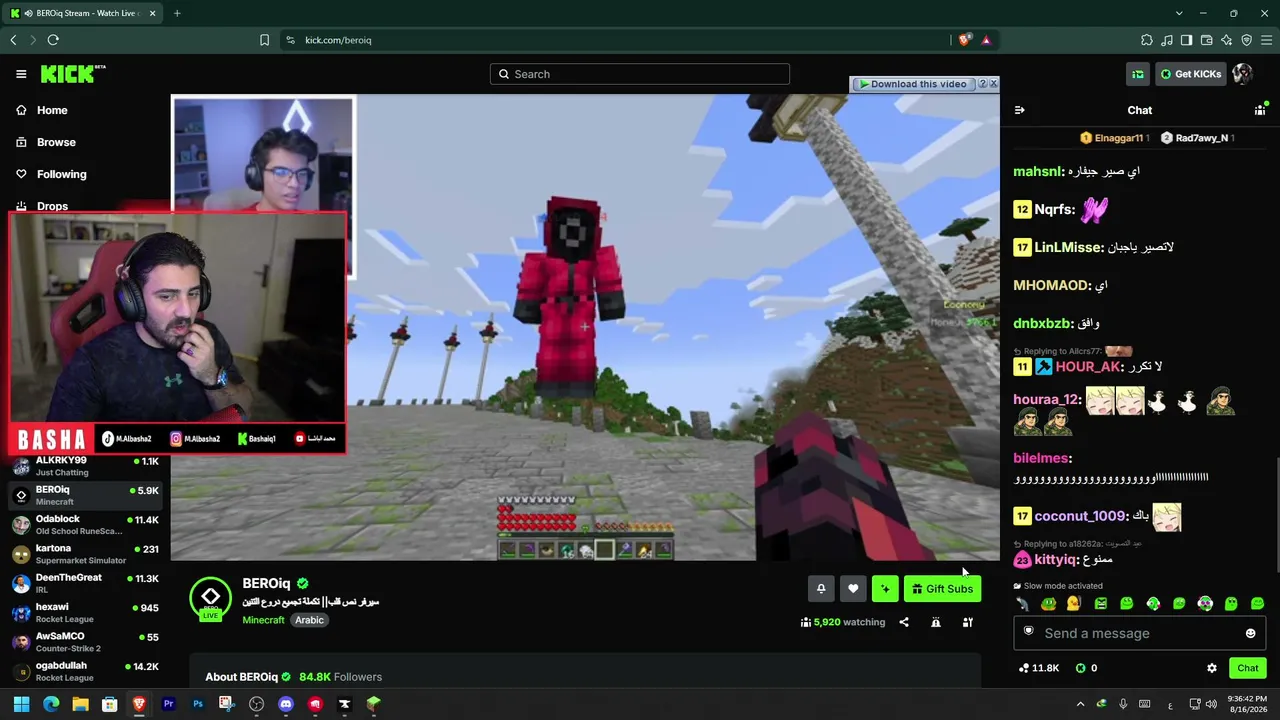Report the stream with siren icon
The width and height of the screenshot is (1280, 720).
point(936,622)
